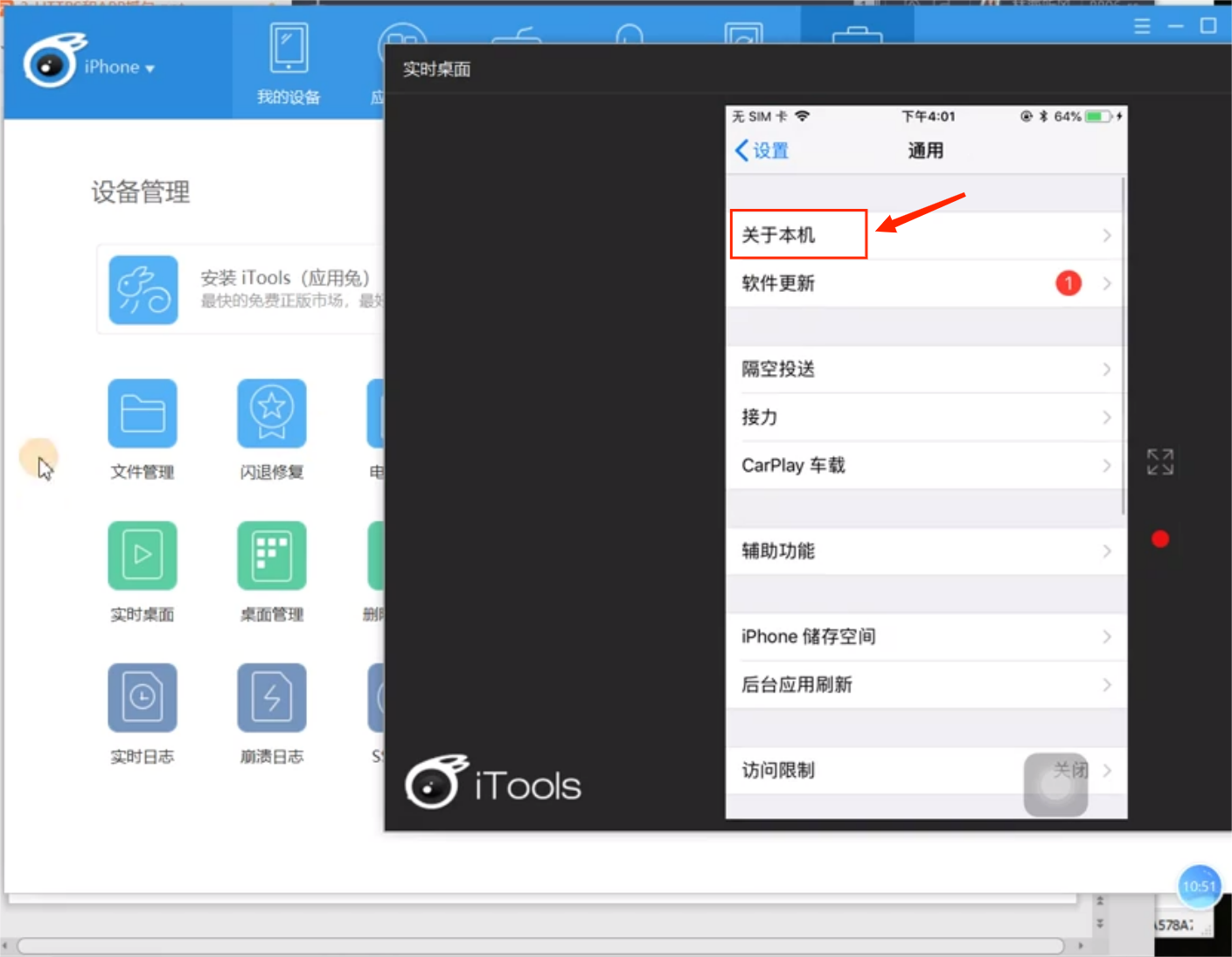Open the hamburger menu in the title bar
The width and height of the screenshot is (1232, 957).
1142,26
